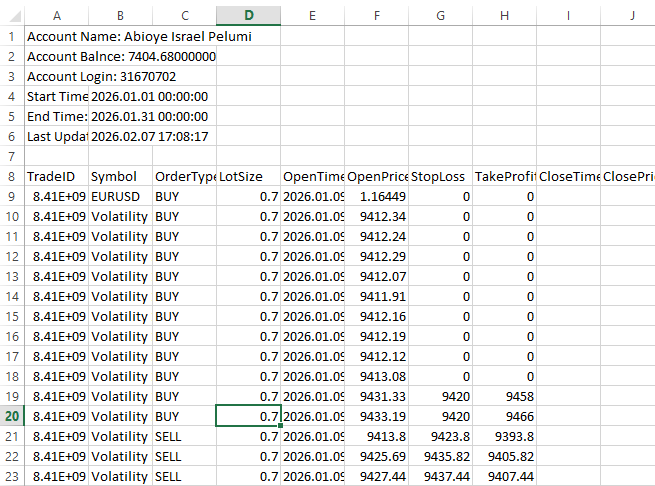The width and height of the screenshot is (655, 486).
Task: Click the Start Time label cell
Action: [x=57, y=97]
